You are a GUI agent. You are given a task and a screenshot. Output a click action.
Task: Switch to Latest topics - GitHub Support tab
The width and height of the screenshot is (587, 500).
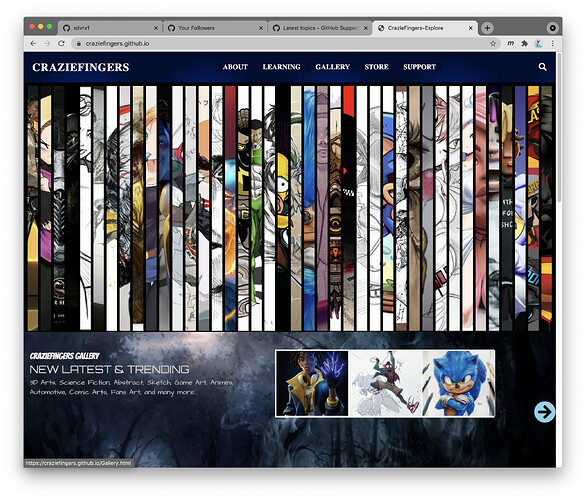[320, 28]
